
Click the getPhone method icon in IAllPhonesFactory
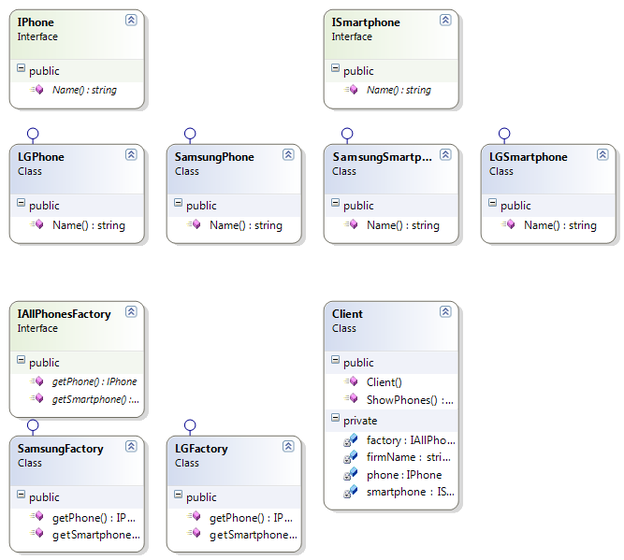(37, 382)
